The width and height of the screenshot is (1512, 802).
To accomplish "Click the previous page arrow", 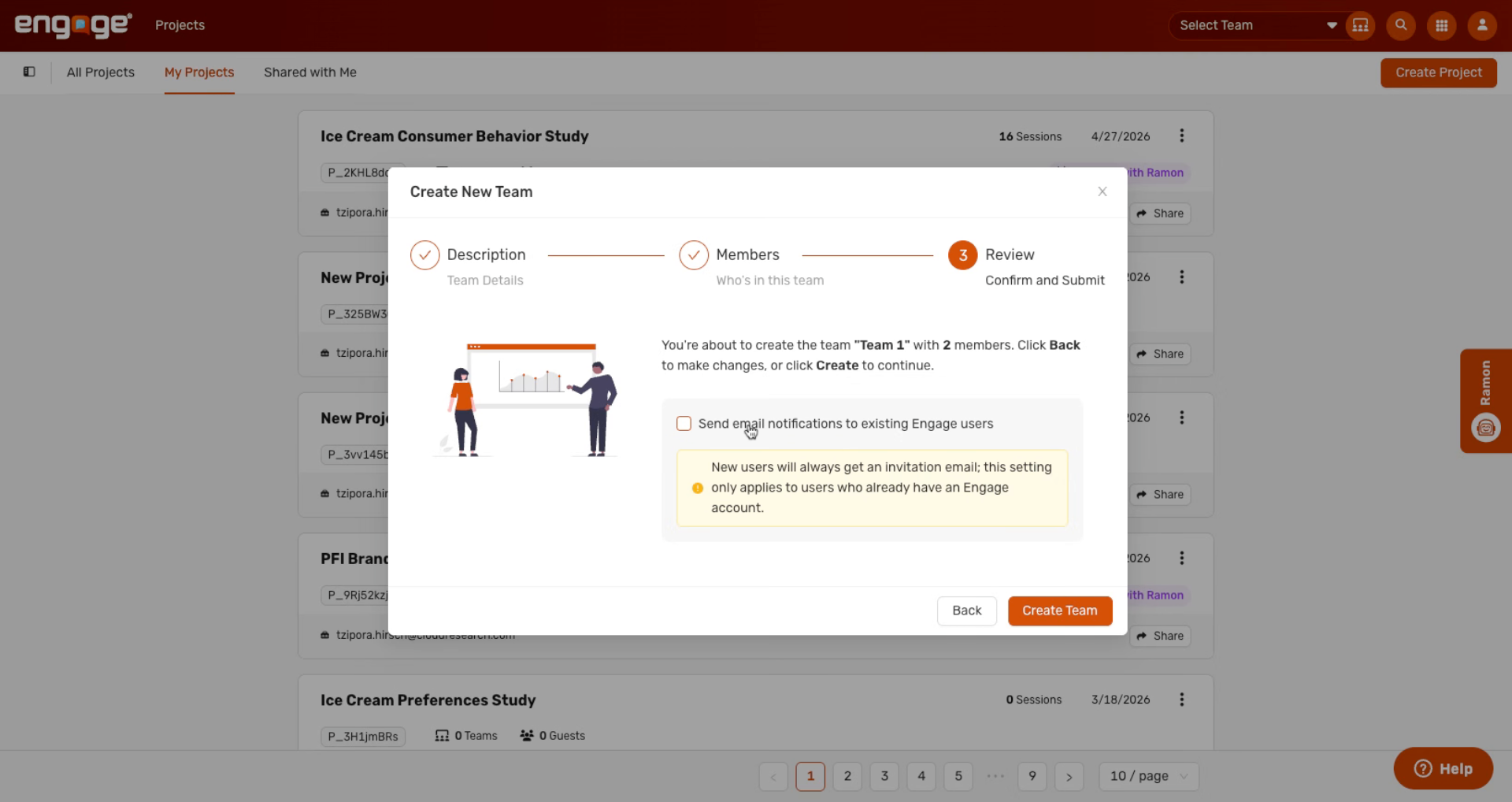I will point(773,776).
